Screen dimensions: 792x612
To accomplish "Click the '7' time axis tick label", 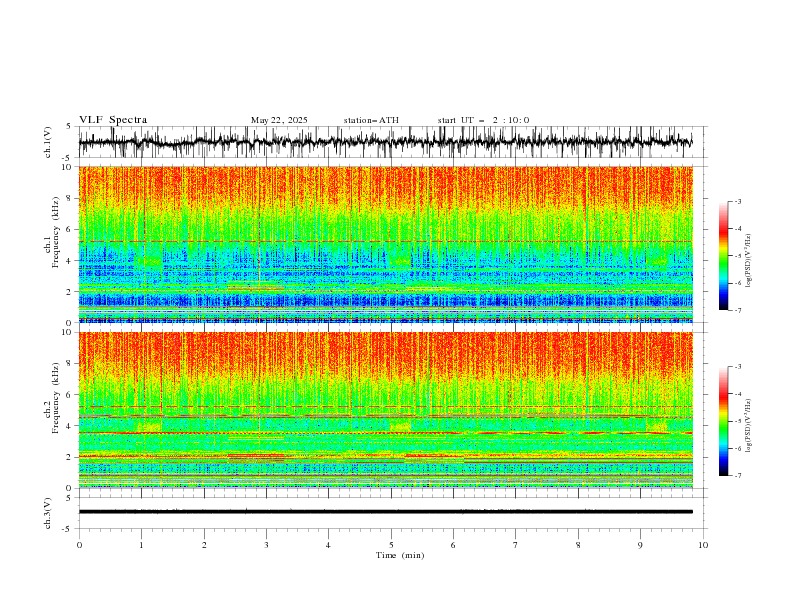I will click(x=516, y=545).
